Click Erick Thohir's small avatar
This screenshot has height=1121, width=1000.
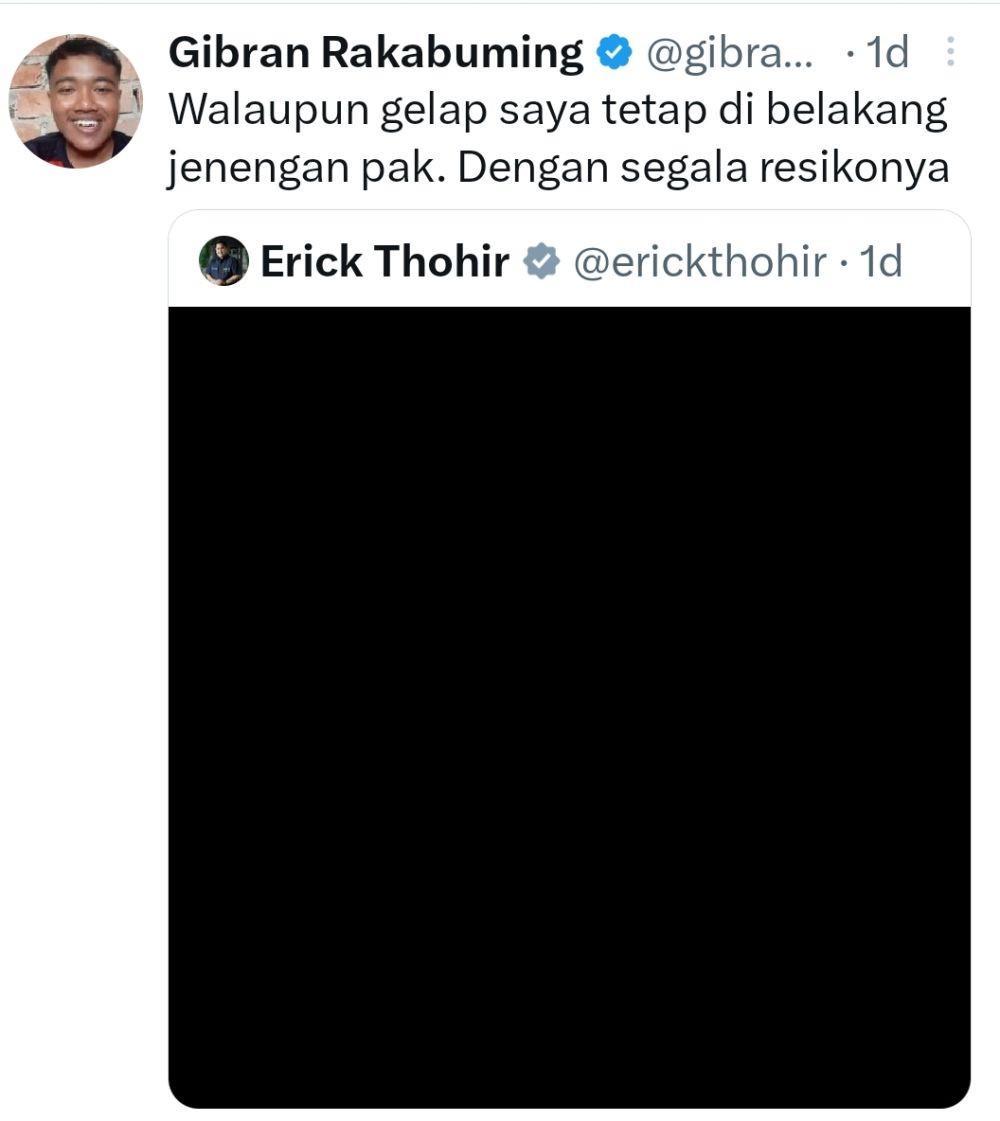tap(224, 261)
